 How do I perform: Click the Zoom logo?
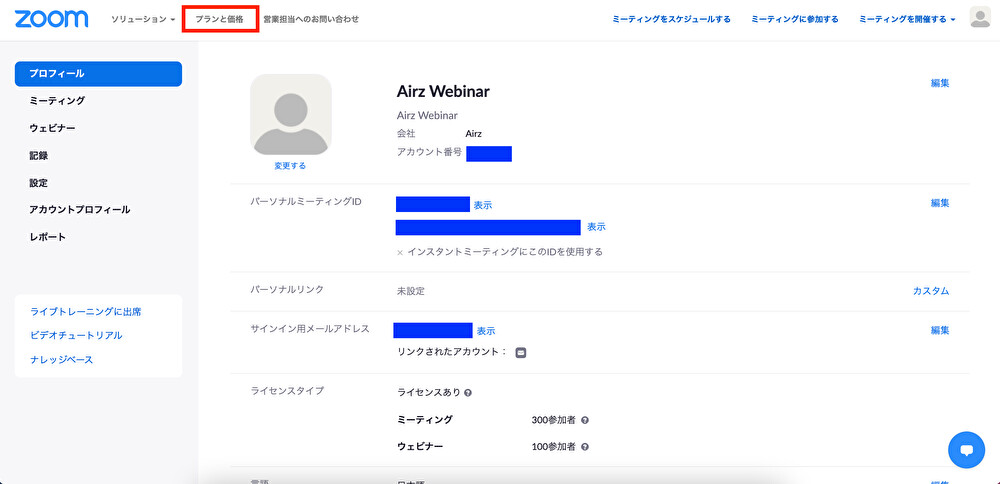[52, 19]
